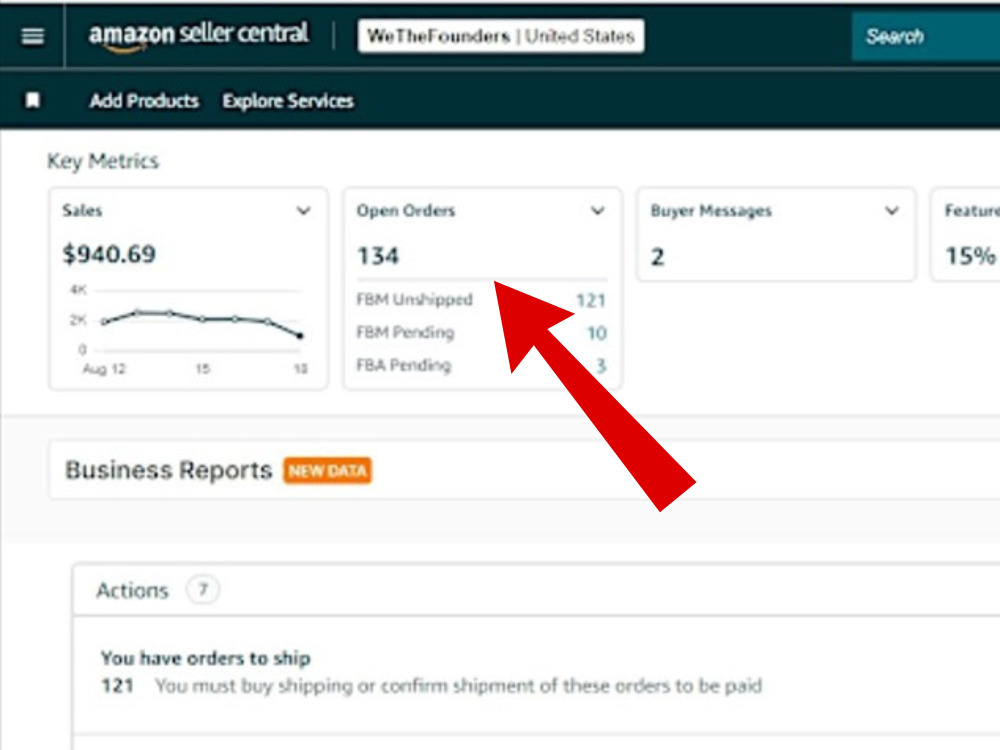Open the FBM Pending 10 count link

597,333
